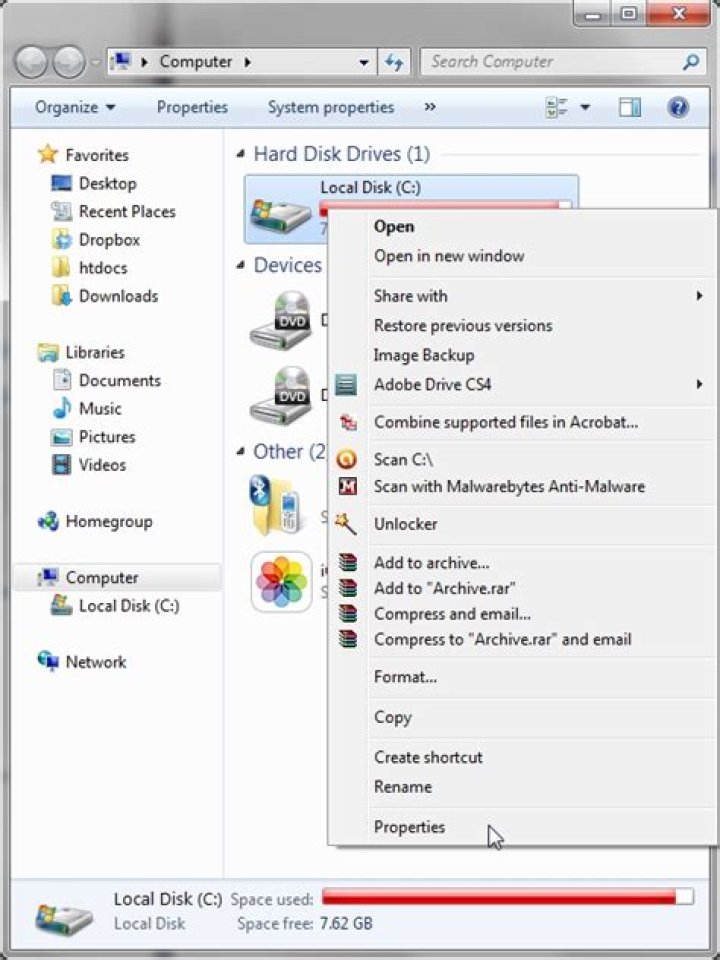Select Local Disk (C:) in navigation tree
The image size is (720, 960).
tap(129, 606)
